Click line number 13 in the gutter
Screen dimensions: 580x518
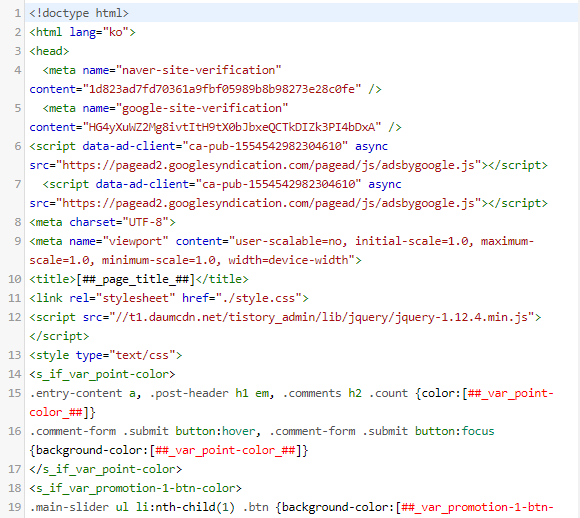(15, 355)
